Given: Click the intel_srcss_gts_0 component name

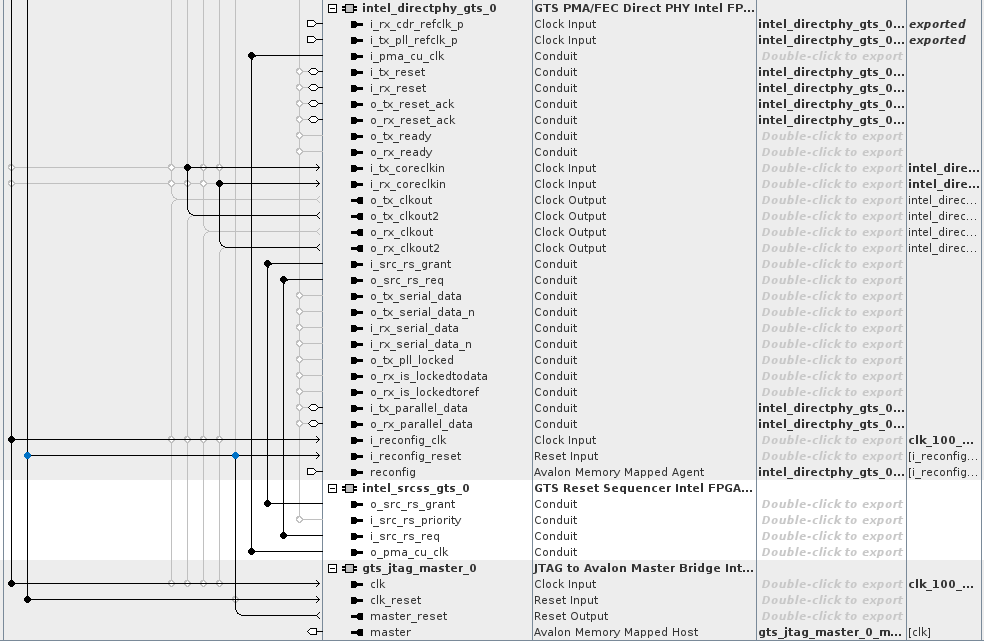Looking at the screenshot, I should click(x=415, y=488).
